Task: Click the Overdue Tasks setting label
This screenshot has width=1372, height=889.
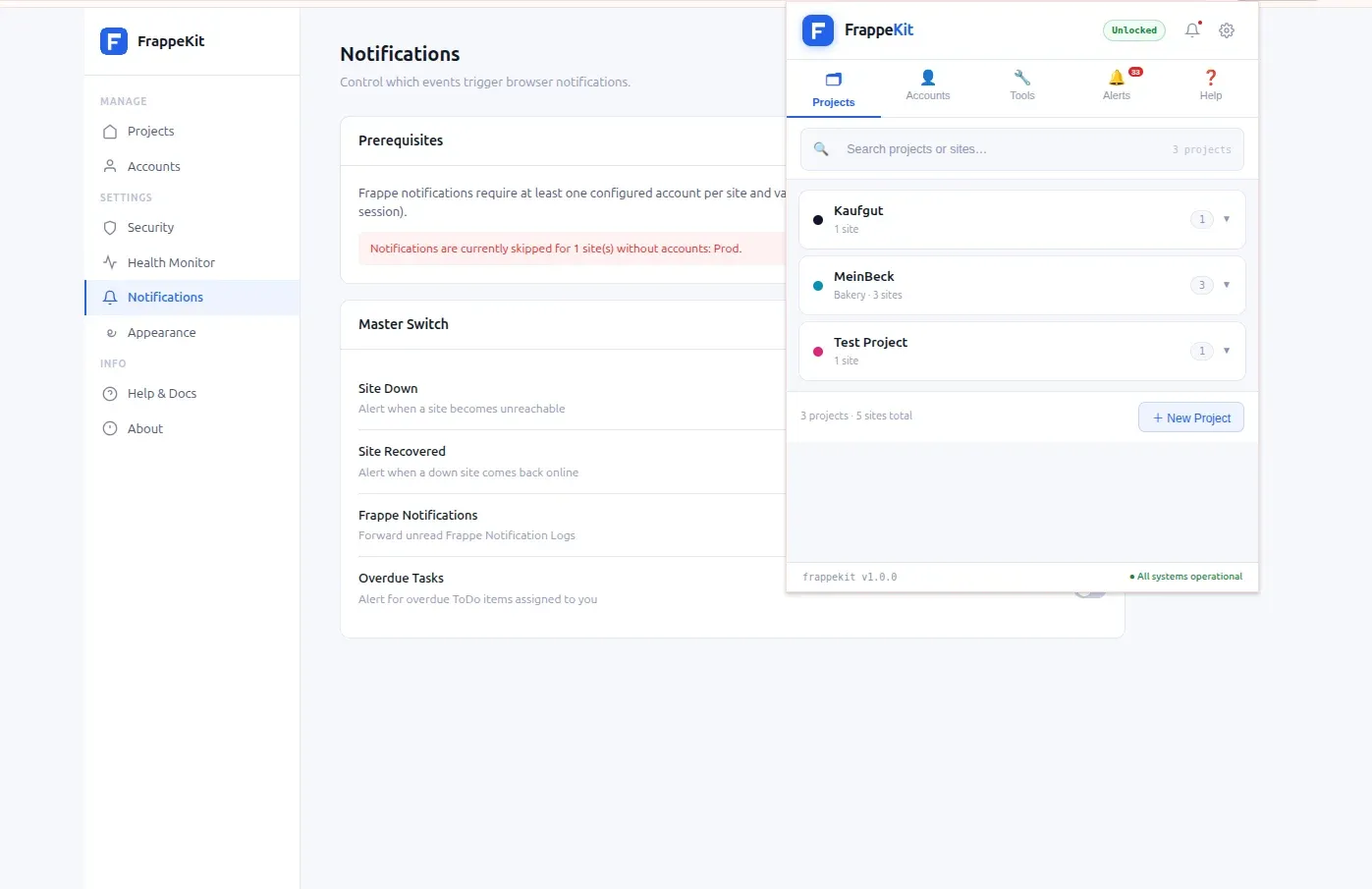Action: [x=401, y=579]
